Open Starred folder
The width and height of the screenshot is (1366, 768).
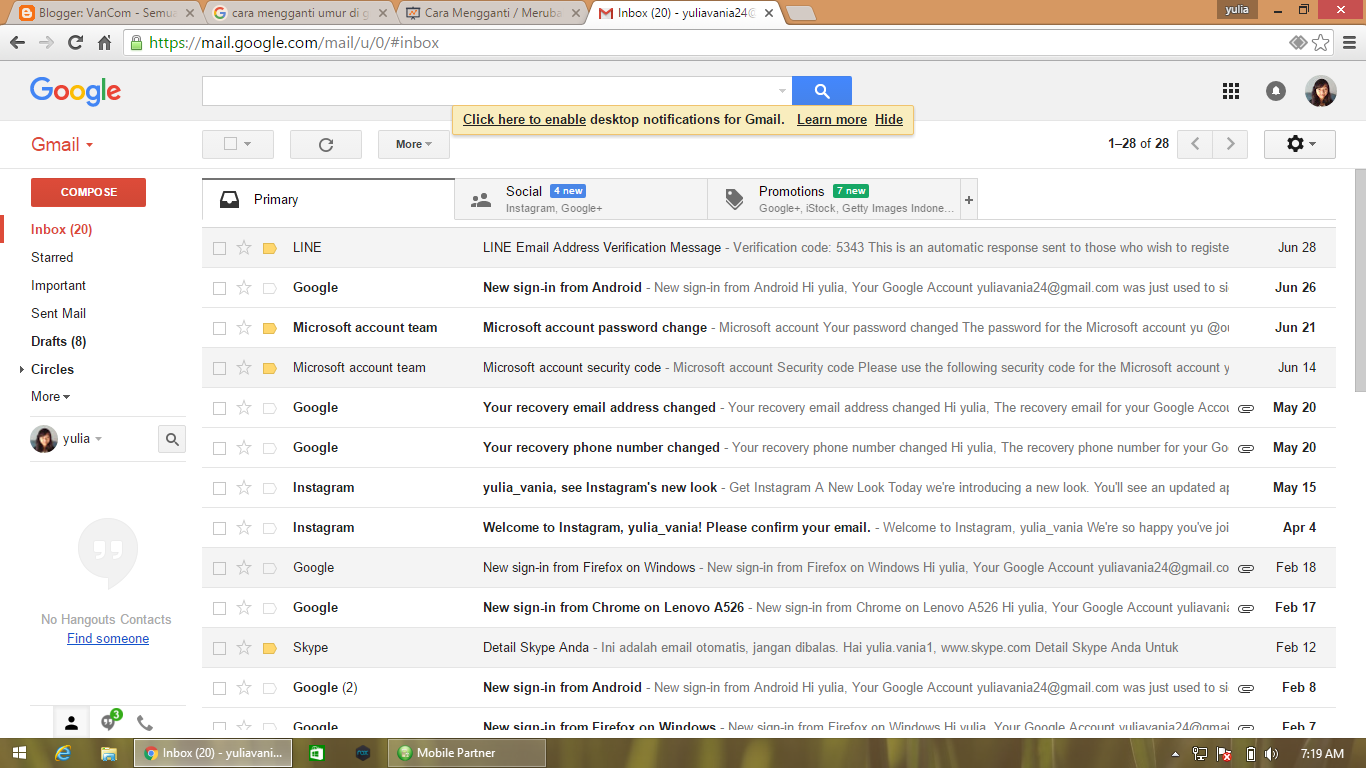tap(52, 258)
